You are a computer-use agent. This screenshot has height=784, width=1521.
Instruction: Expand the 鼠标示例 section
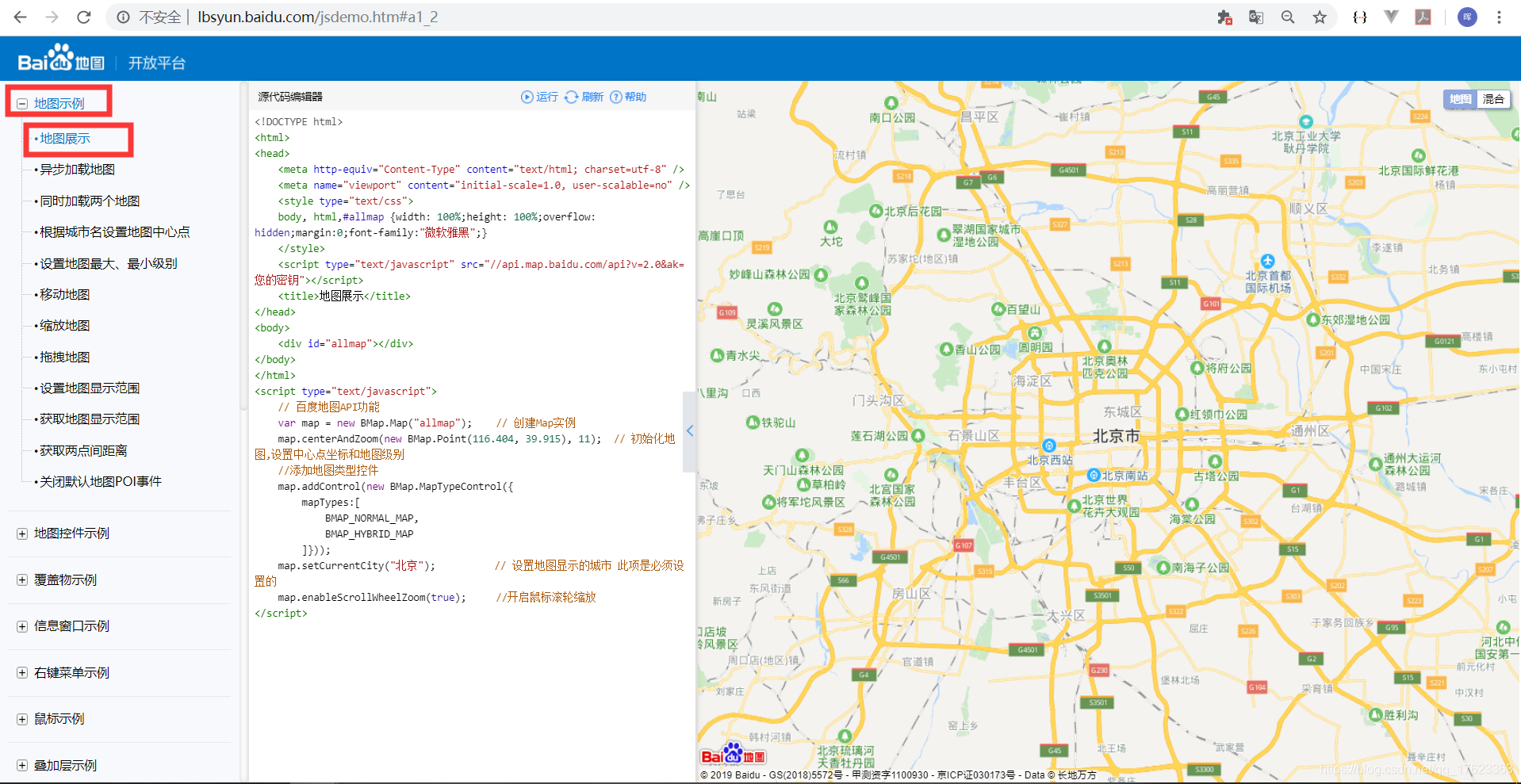pos(22,719)
